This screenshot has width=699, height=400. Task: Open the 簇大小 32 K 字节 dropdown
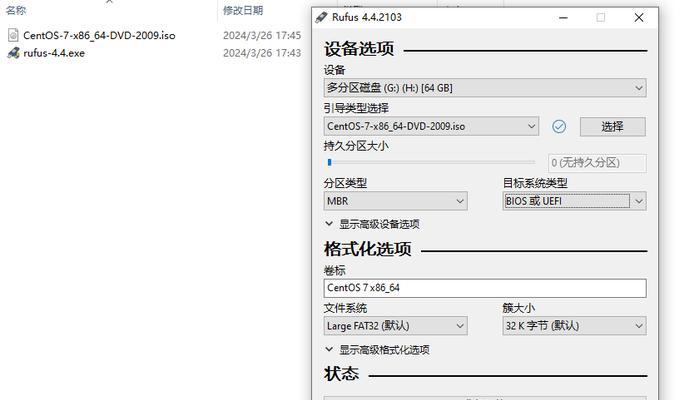(574, 326)
